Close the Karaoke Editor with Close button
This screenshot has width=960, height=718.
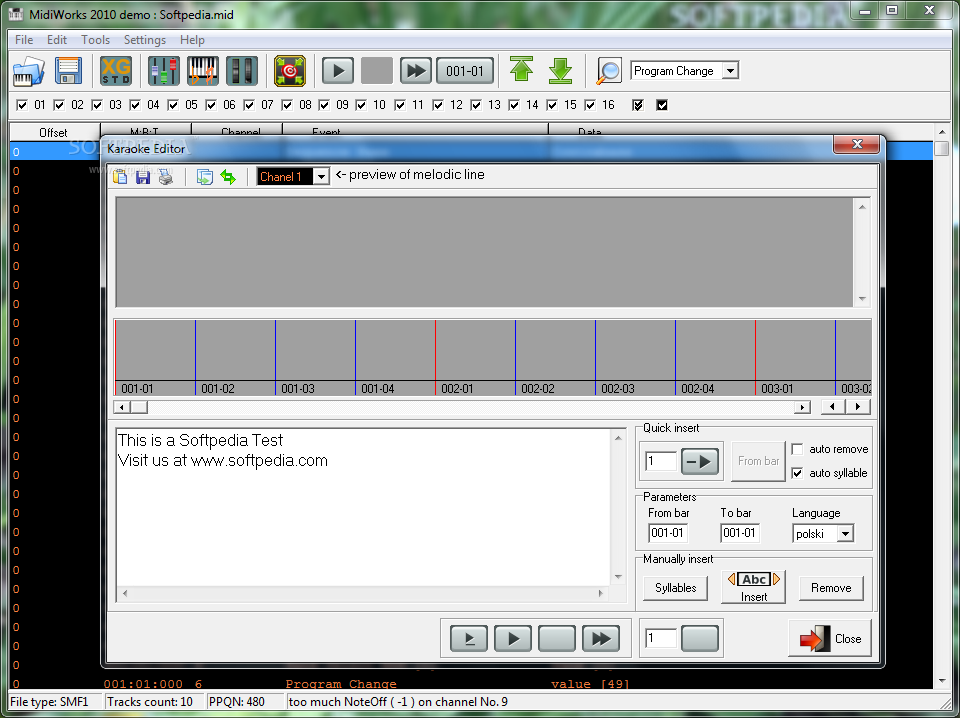coord(830,639)
